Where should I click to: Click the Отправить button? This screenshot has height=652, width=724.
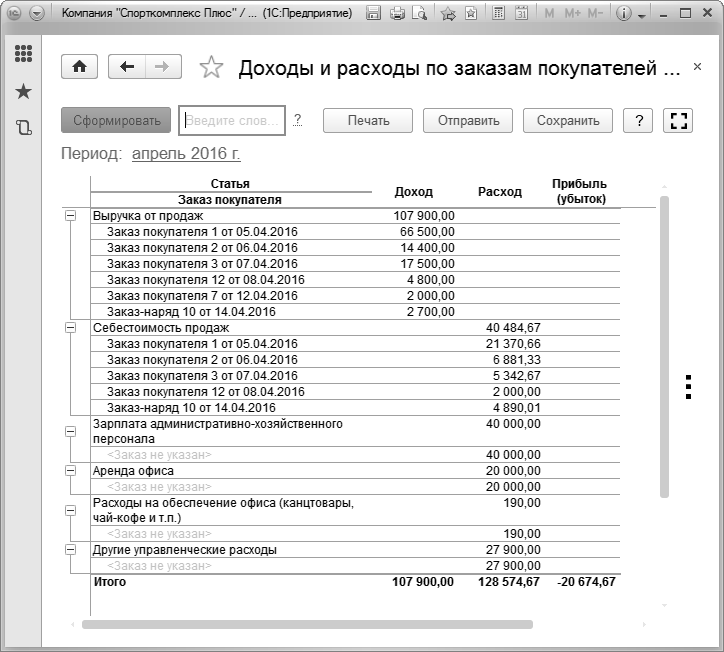coord(468,121)
